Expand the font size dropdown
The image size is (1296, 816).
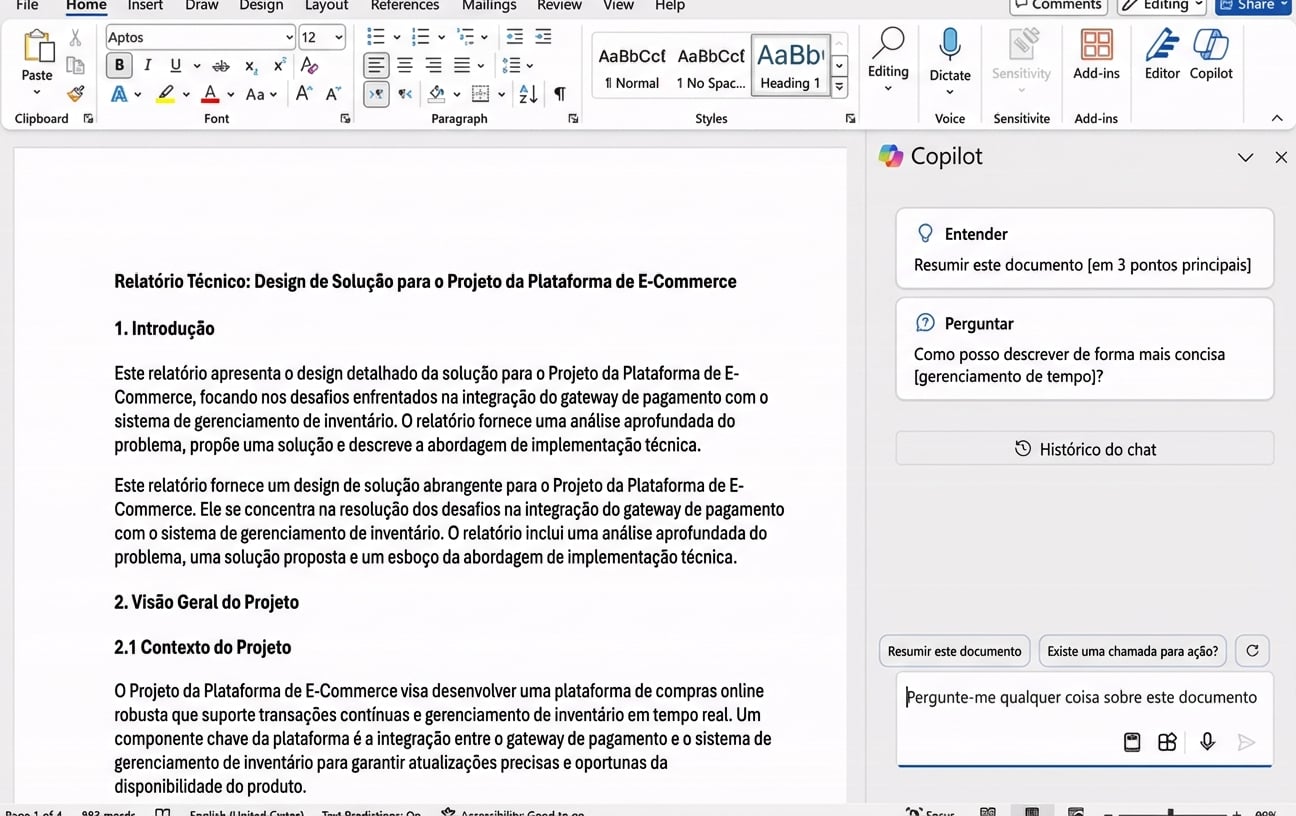pyautogui.click(x=339, y=37)
